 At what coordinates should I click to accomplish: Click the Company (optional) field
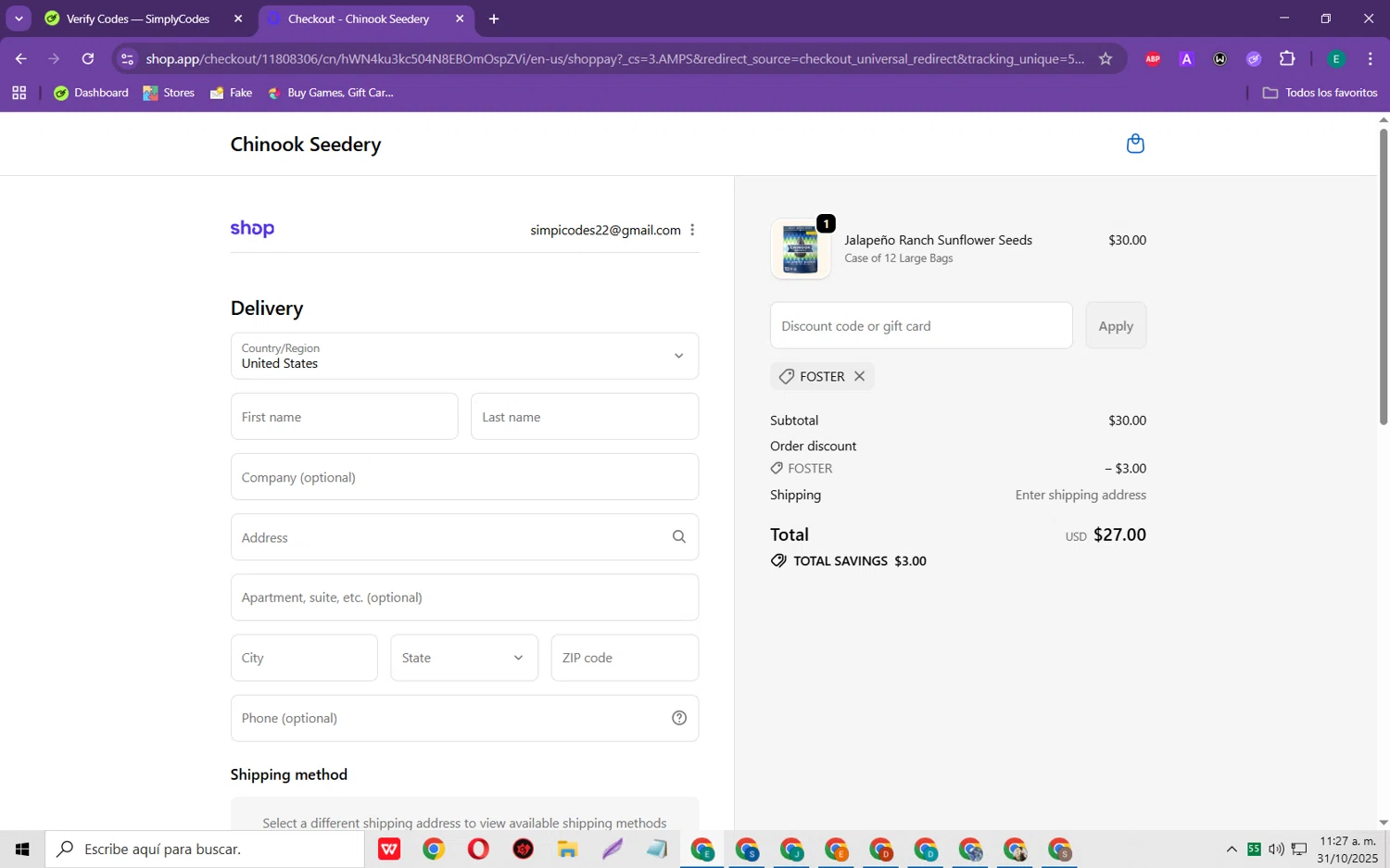click(x=464, y=477)
